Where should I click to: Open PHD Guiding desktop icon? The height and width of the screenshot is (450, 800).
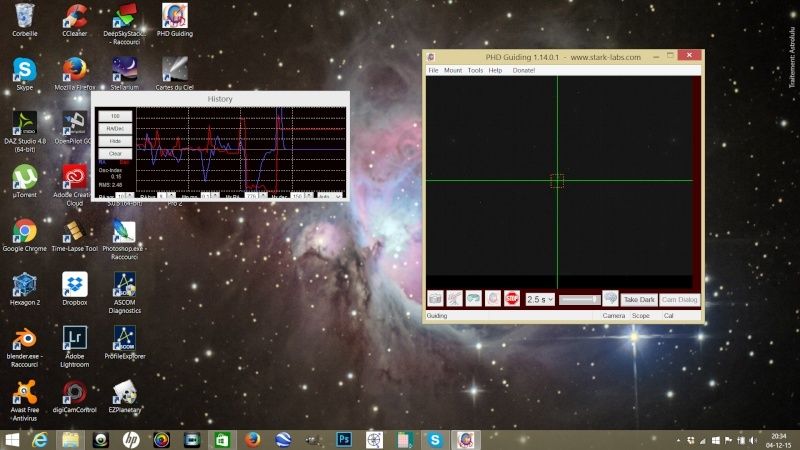click(x=174, y=20)
